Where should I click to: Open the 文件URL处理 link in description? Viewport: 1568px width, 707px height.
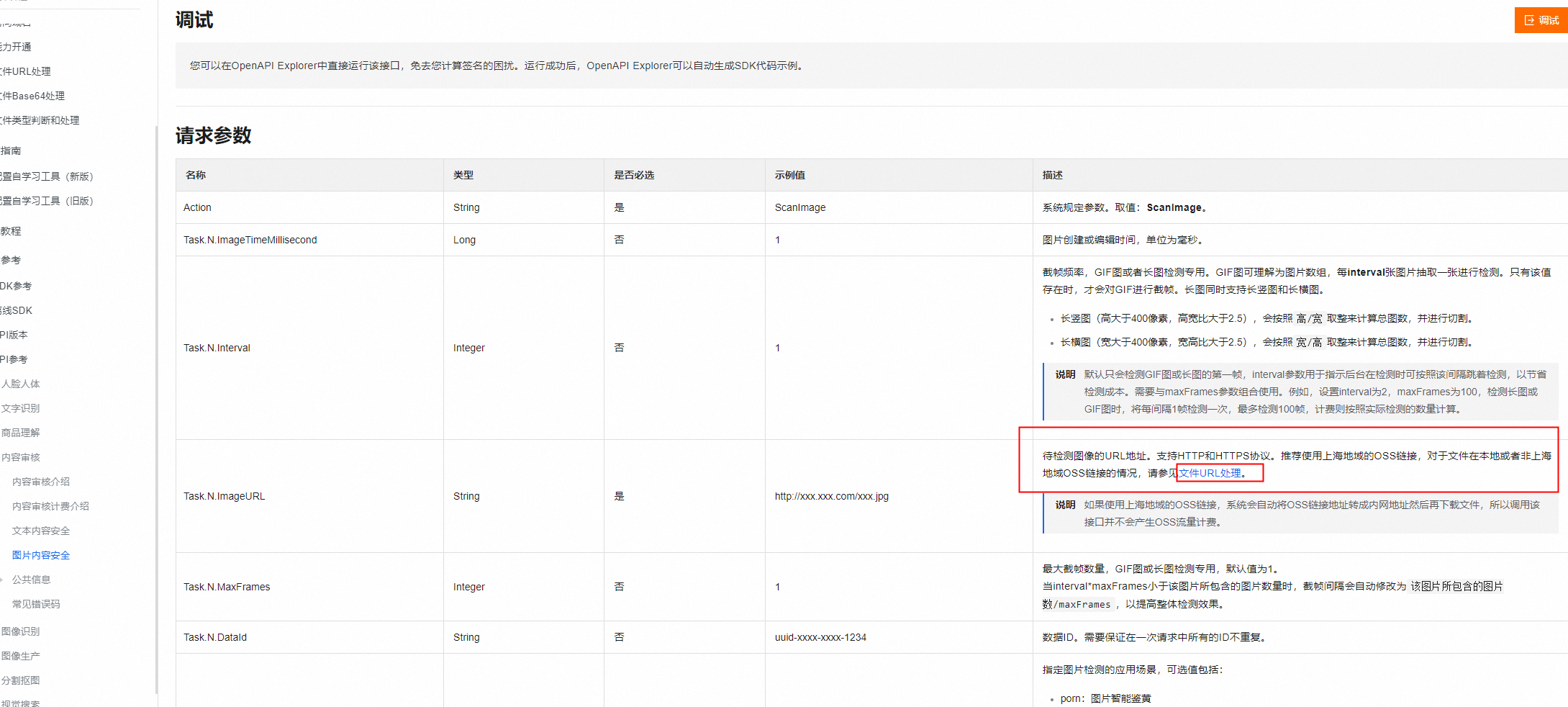click(1210, 473)
